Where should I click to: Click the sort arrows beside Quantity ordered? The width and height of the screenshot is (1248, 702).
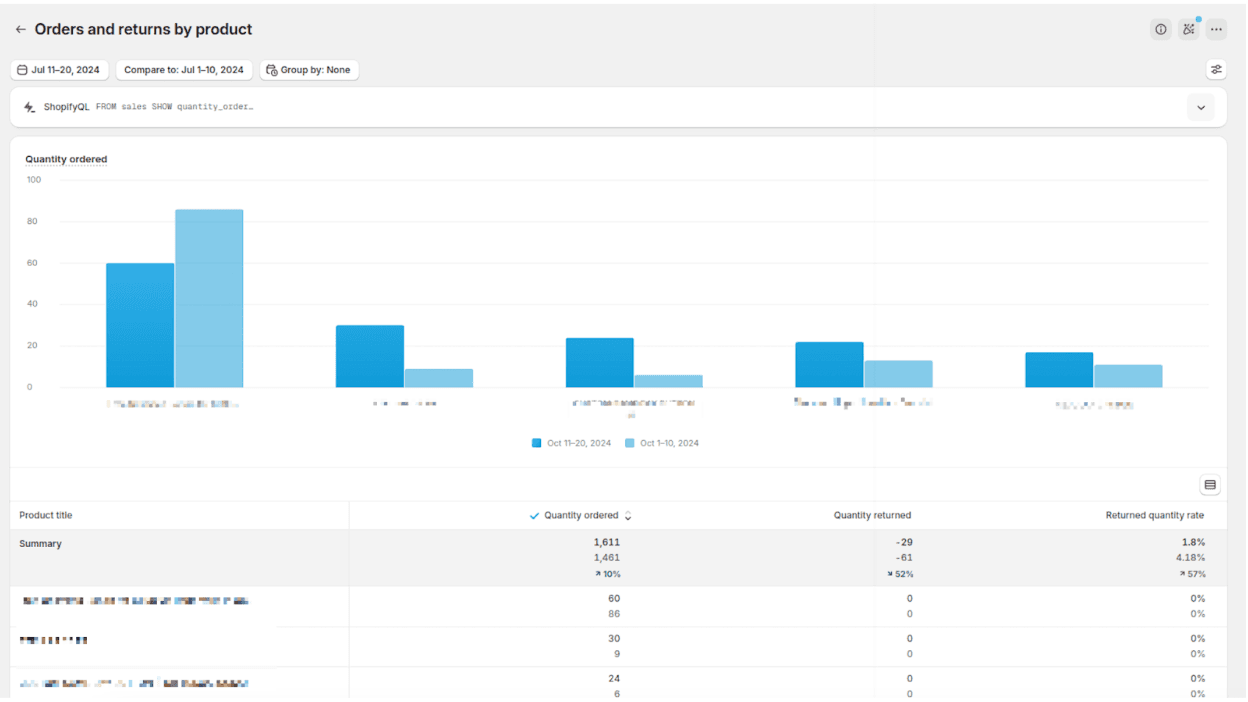click(628, 516)
